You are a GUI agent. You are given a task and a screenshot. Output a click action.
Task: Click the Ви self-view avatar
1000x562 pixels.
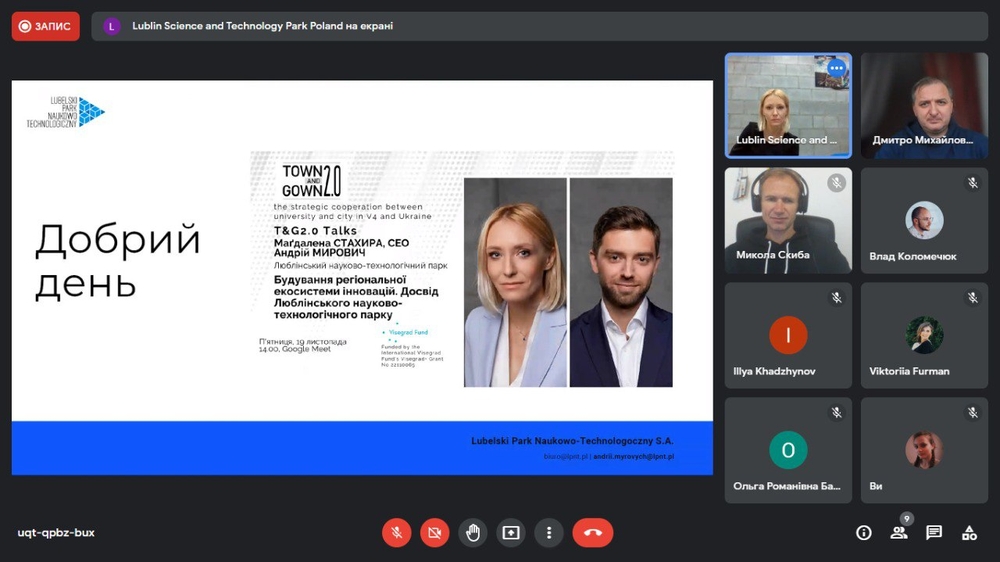[x=924, y=450]
